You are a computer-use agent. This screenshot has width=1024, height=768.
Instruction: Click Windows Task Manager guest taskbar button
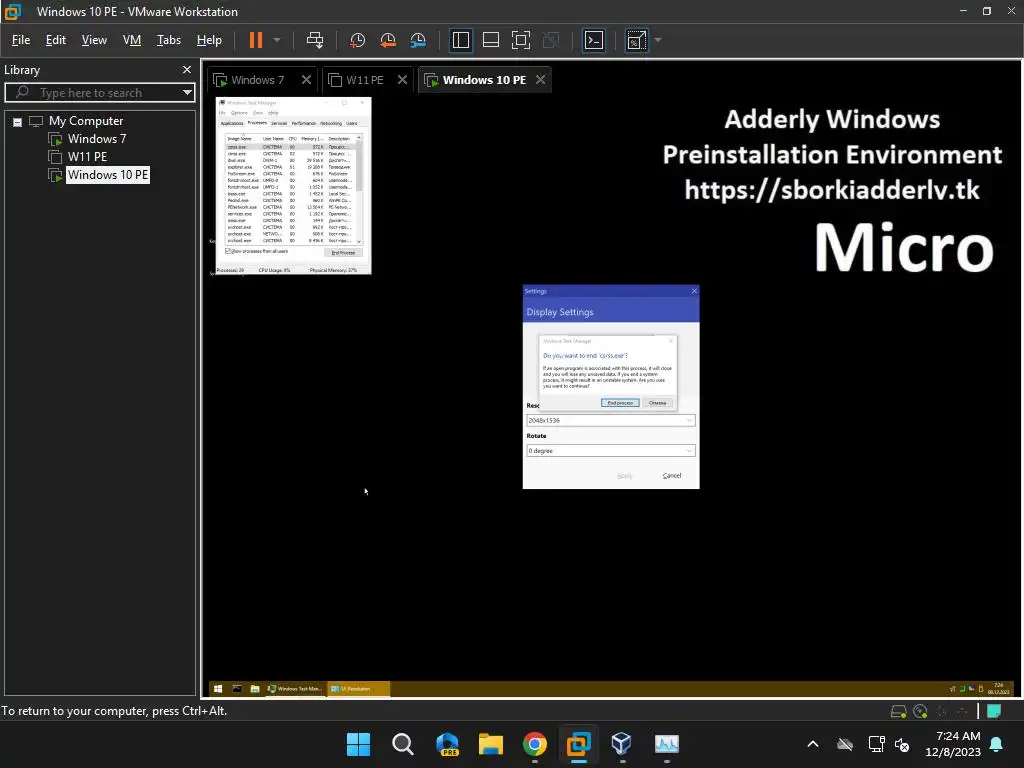tap(295, 689)
